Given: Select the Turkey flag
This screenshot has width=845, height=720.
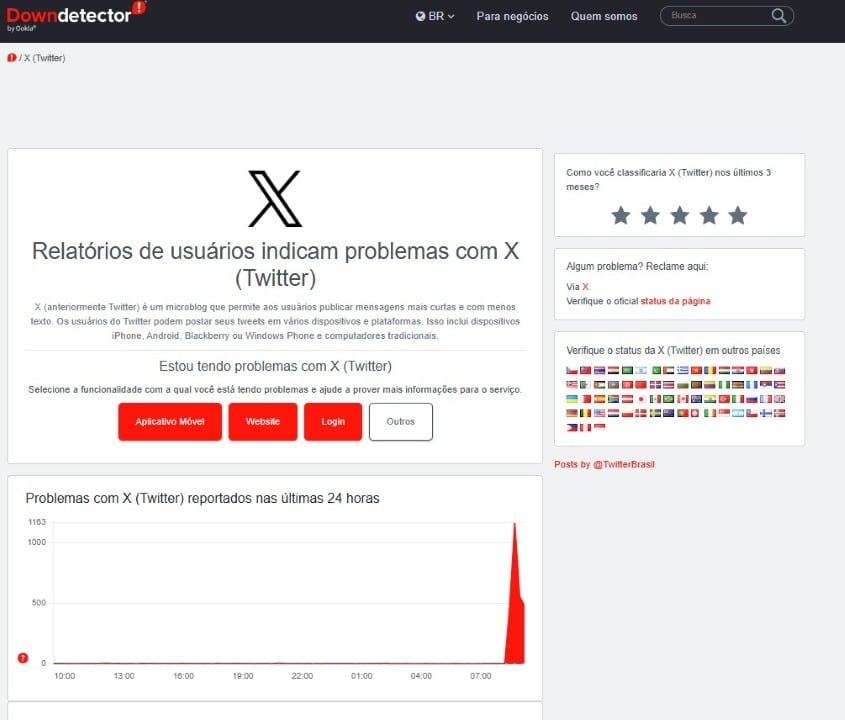Looking at the screenshot, I should [724, 399].
